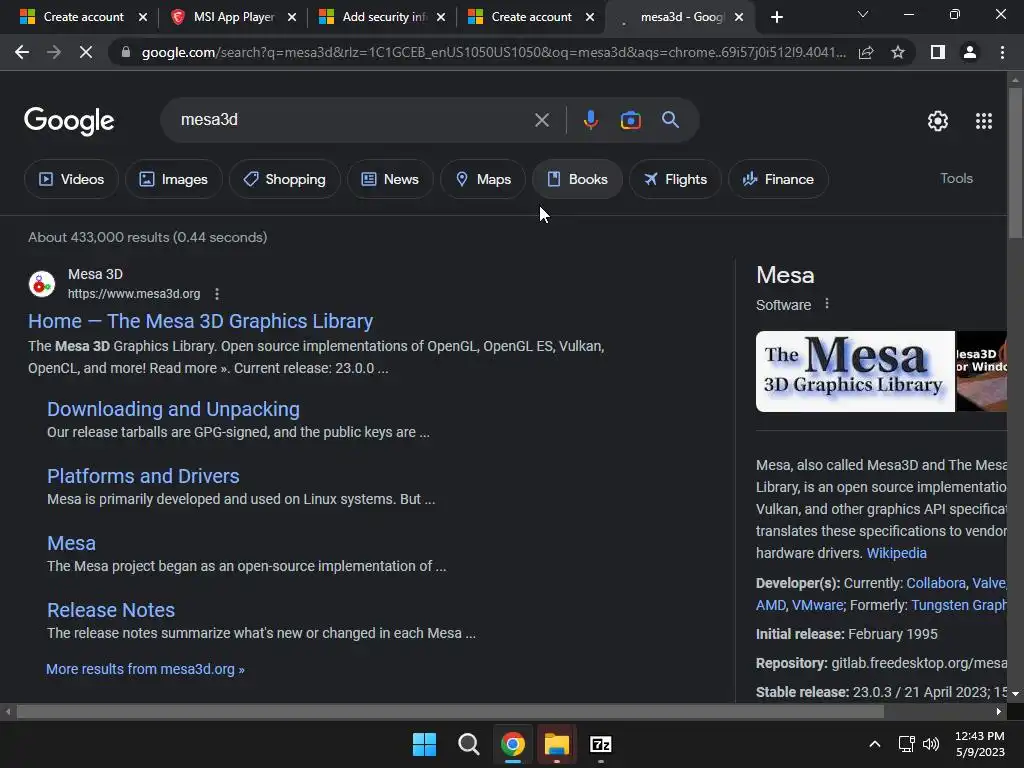This screenshot has height=768, width=1024.
Task: Open Downloading and Unpacking link
Action: (173, 409)
